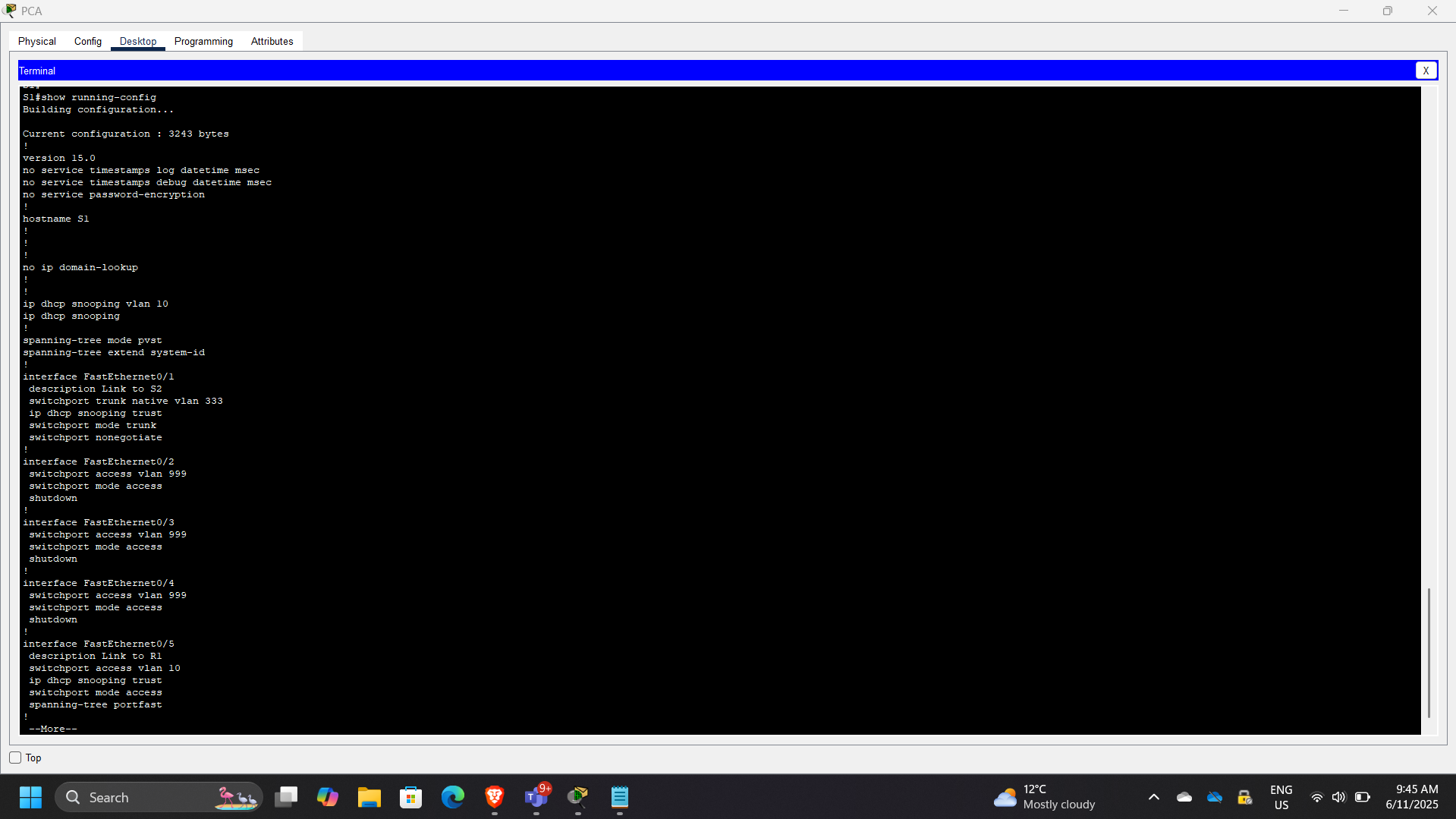Open Copilot from the taskbar

tap(328, 797)
